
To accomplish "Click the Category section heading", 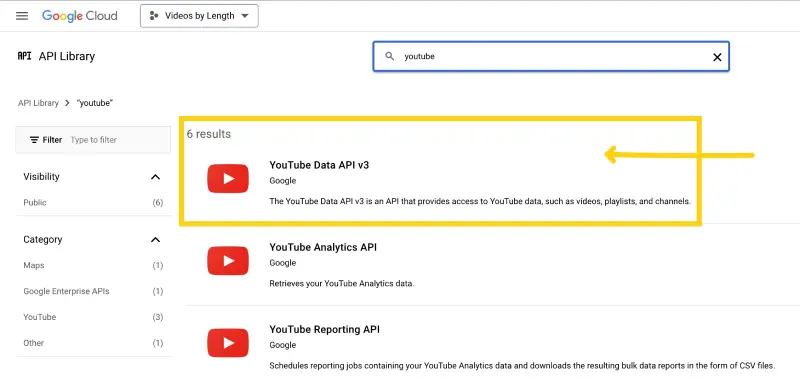I will point(43,240).
